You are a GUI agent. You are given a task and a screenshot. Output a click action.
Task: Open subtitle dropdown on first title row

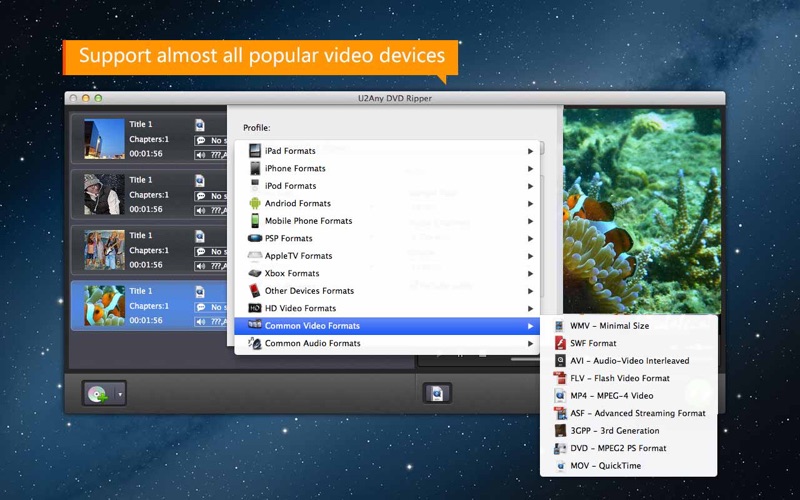click(x=211, y=140)
